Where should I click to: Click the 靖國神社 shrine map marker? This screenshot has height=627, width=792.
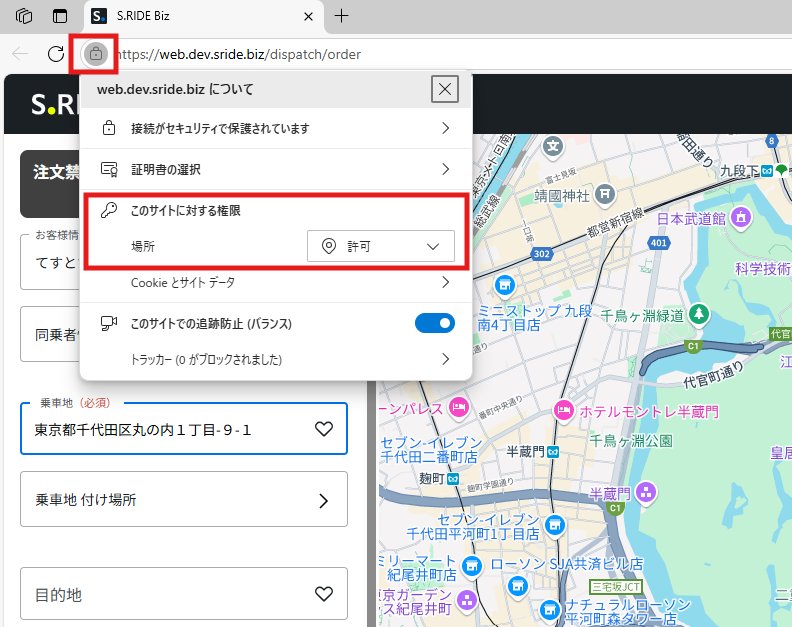pos(605,194)
